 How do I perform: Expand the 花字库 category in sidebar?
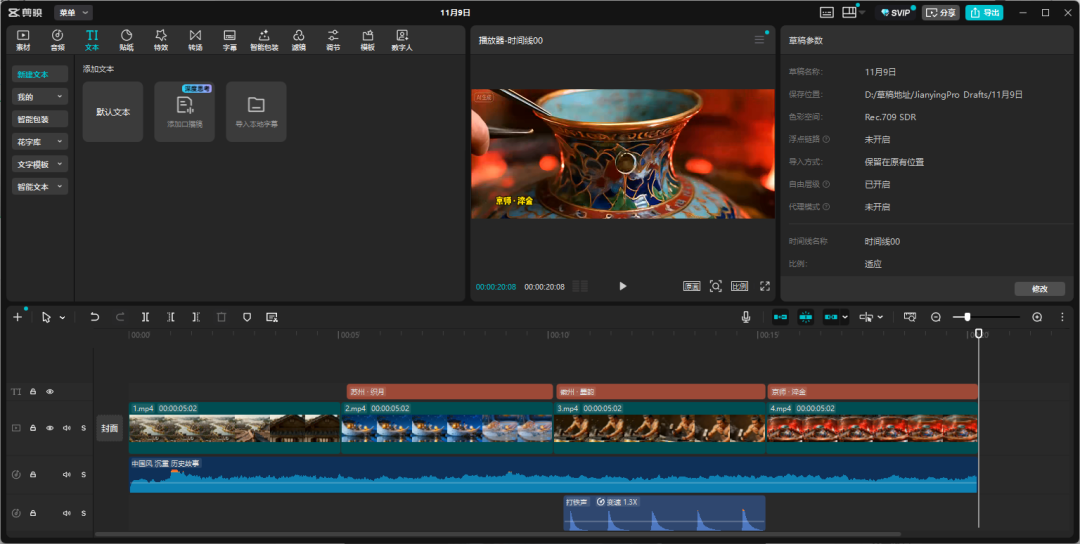tap(40, 142)
